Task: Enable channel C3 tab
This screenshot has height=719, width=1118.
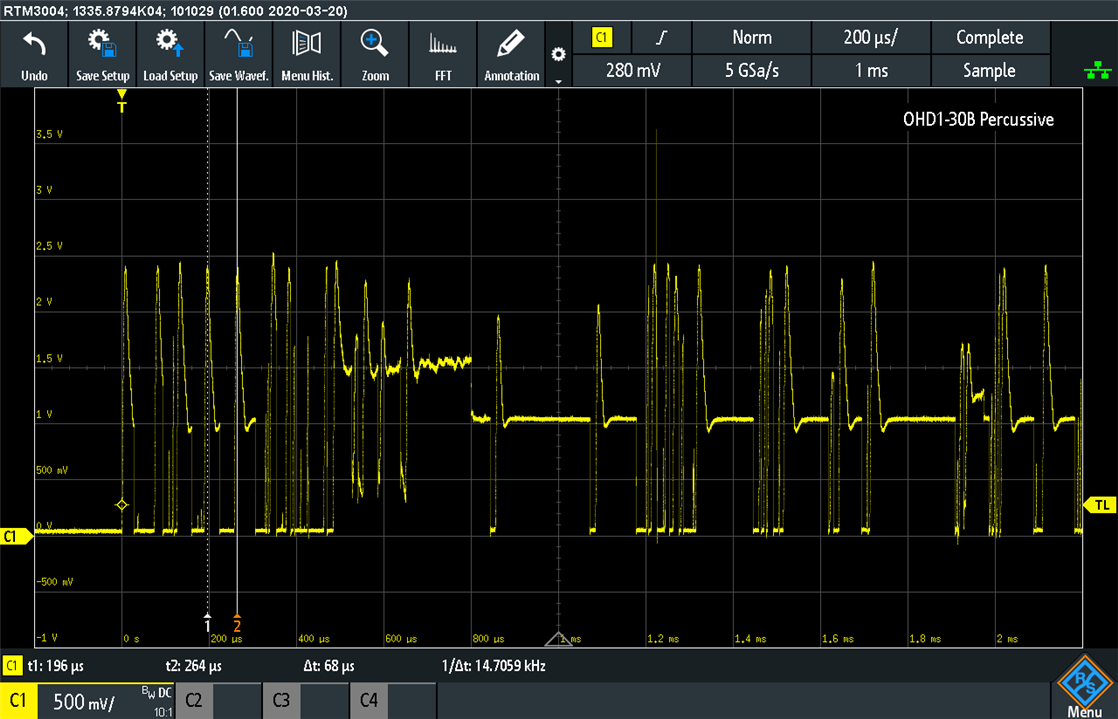Action: [305, 701]
